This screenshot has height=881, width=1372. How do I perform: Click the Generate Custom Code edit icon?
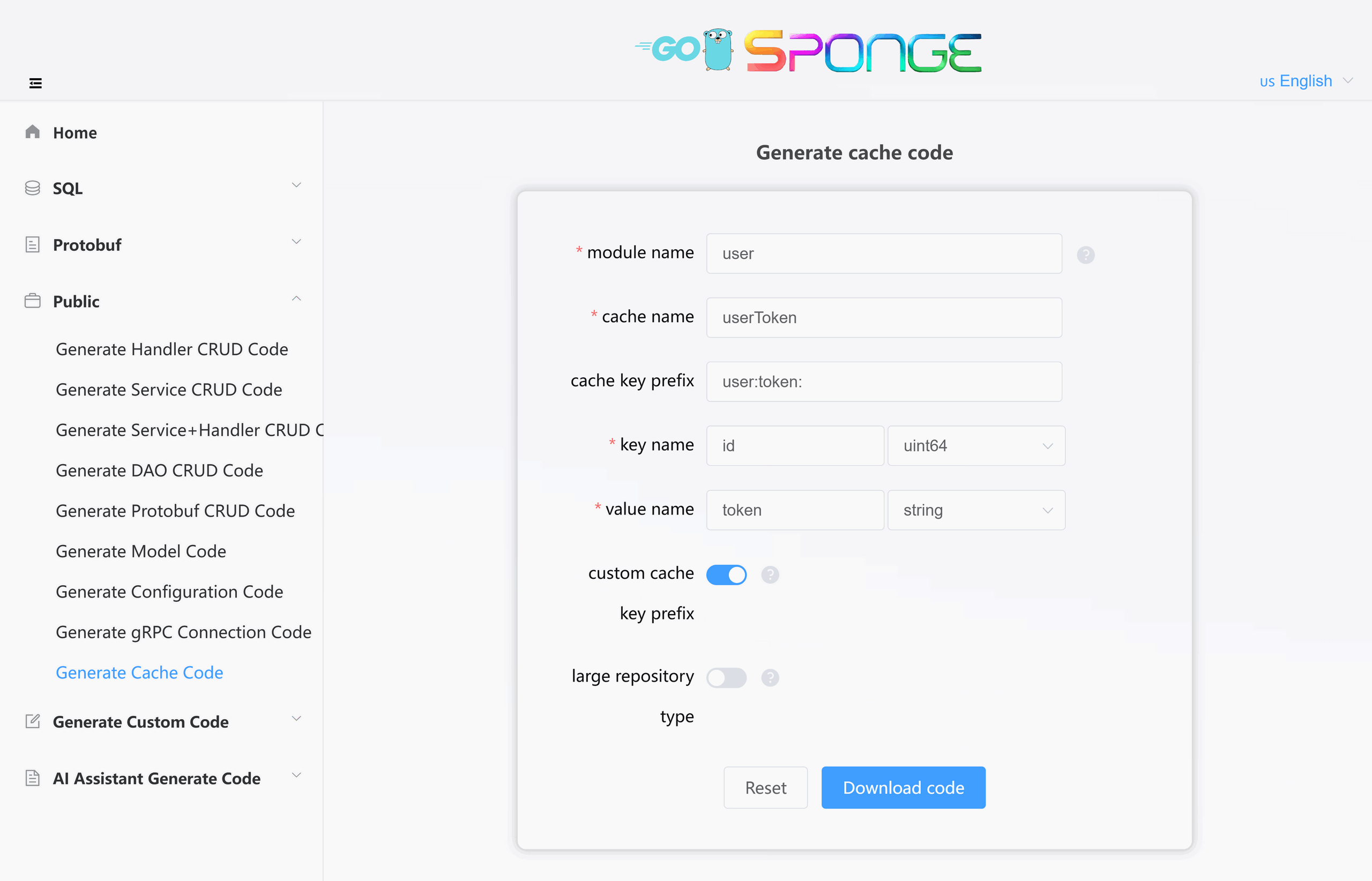coord(33,721)
